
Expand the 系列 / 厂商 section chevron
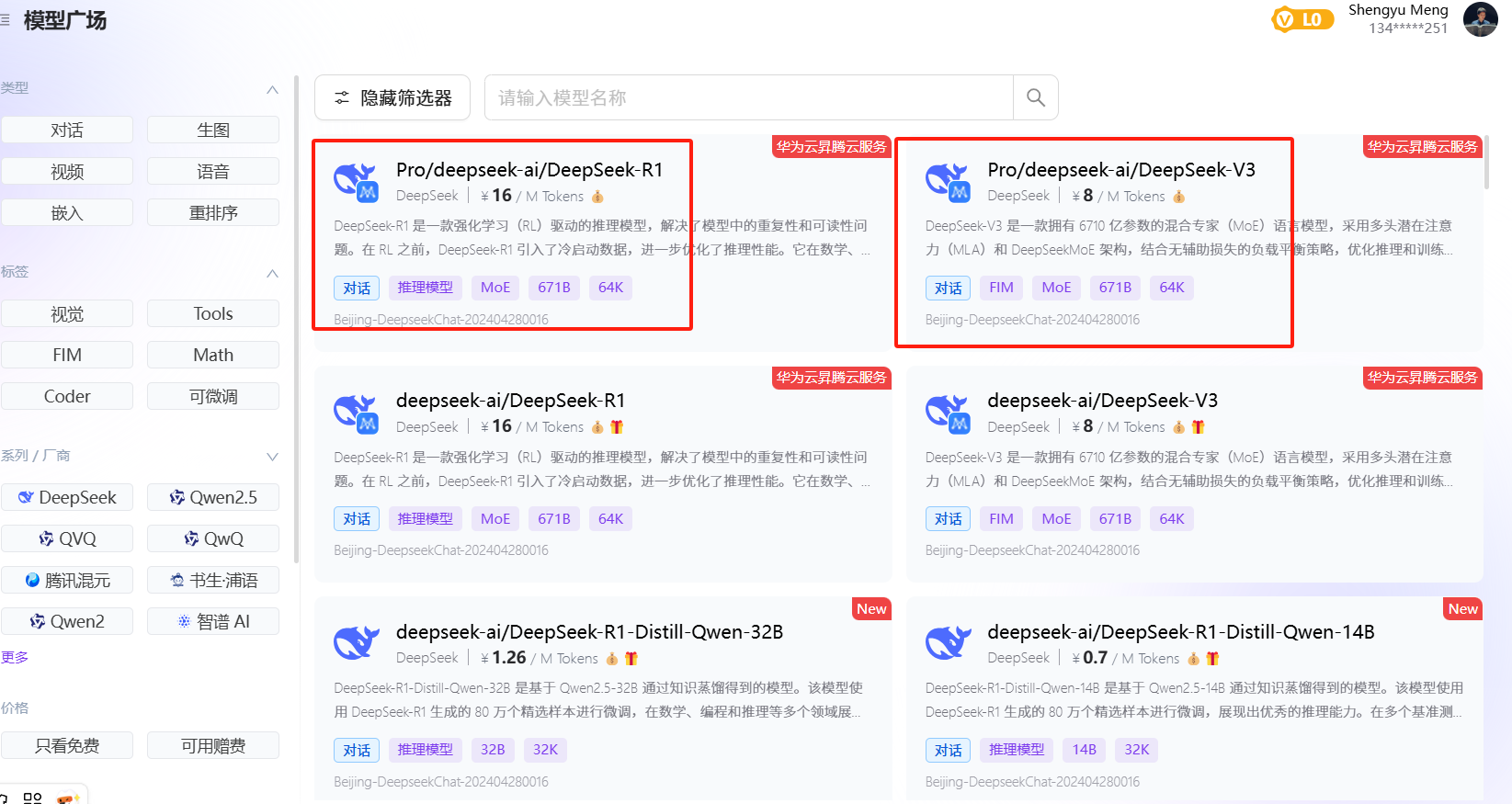pyautogui.click(x=272, y=457)
